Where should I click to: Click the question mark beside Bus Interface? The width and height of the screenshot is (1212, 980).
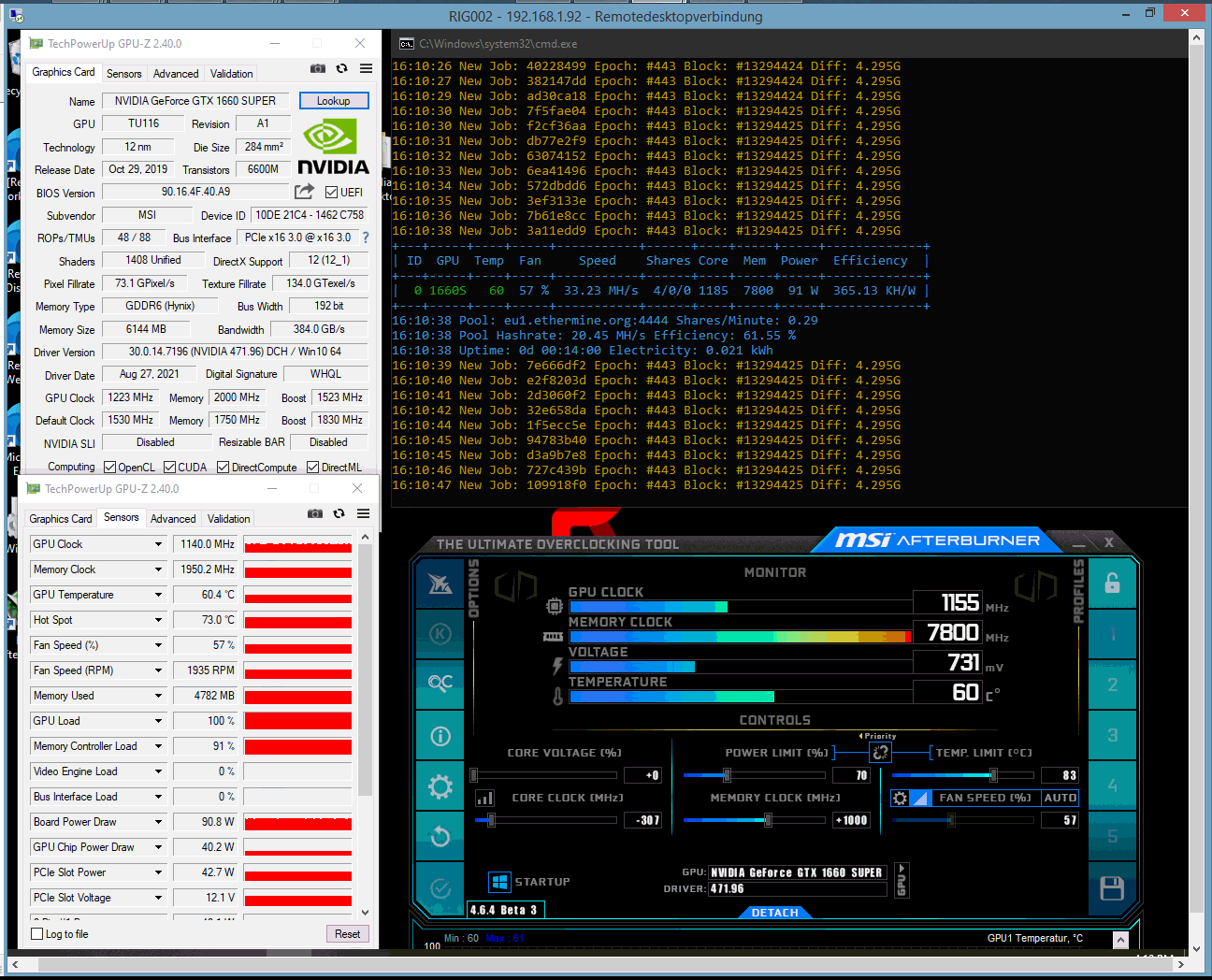coord(366,238)
